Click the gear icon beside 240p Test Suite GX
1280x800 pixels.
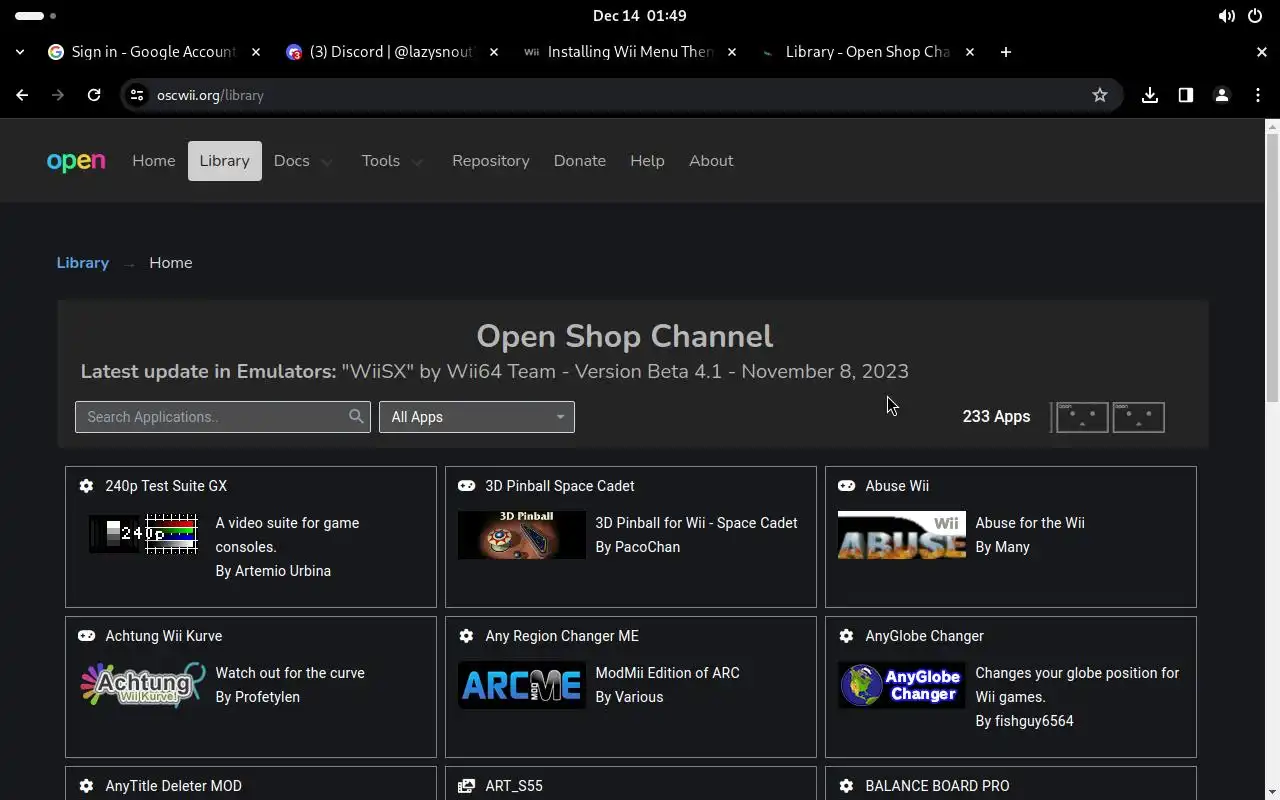pyautogui.click(x=86, y=486)
